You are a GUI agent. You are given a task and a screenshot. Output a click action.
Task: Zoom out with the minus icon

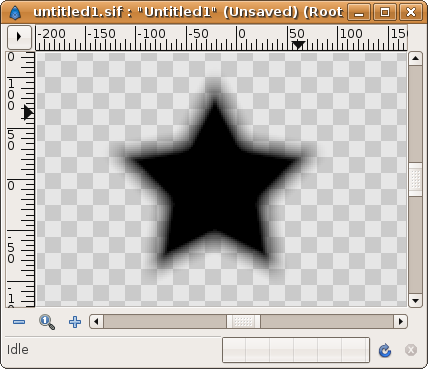(x=19, y=322)
